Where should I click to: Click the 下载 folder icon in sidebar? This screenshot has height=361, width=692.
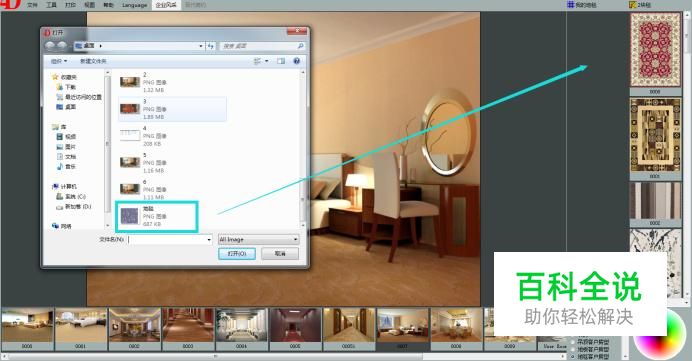click(60, 87)
